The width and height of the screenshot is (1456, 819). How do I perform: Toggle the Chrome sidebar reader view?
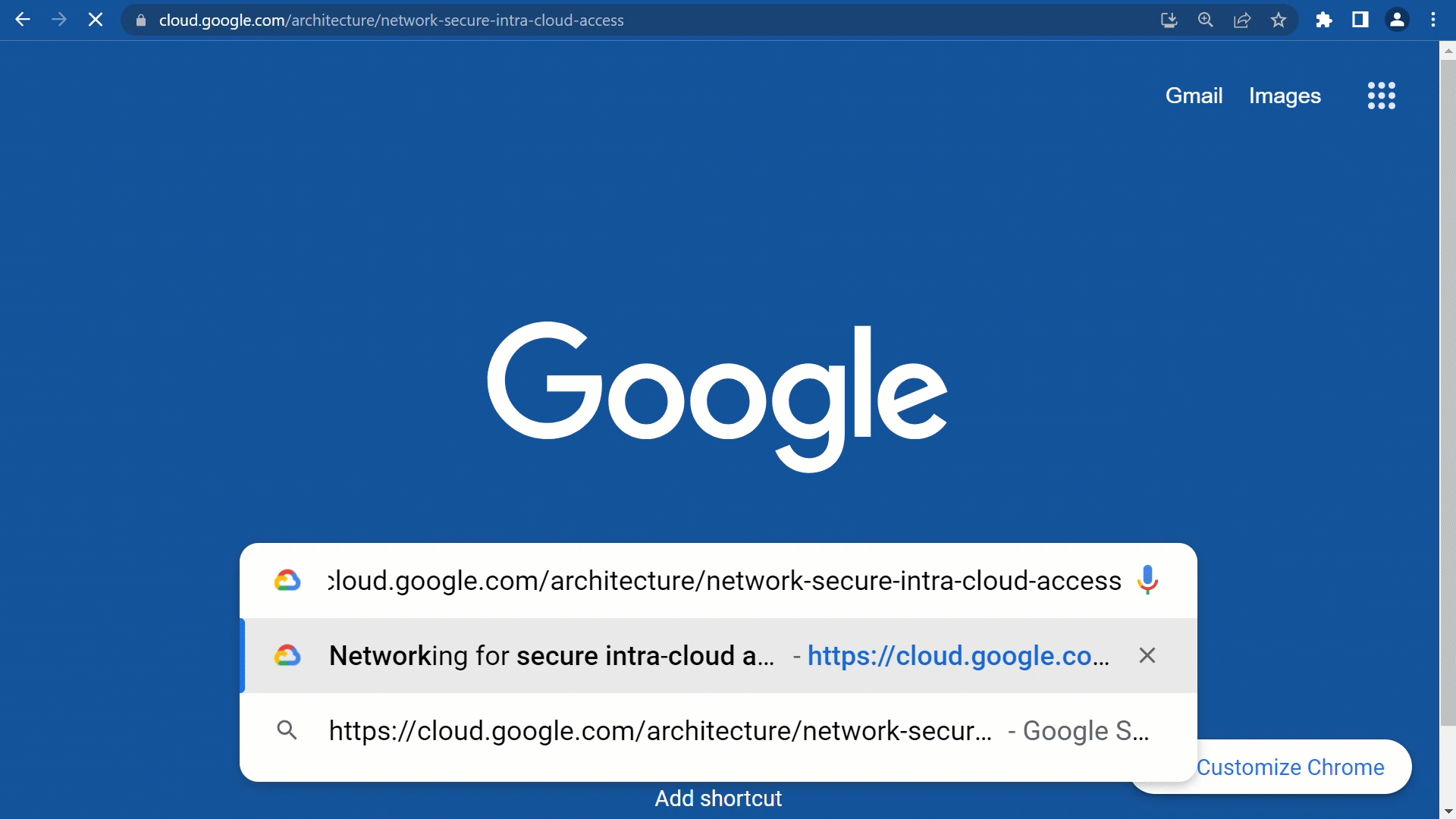[1360, 20]
